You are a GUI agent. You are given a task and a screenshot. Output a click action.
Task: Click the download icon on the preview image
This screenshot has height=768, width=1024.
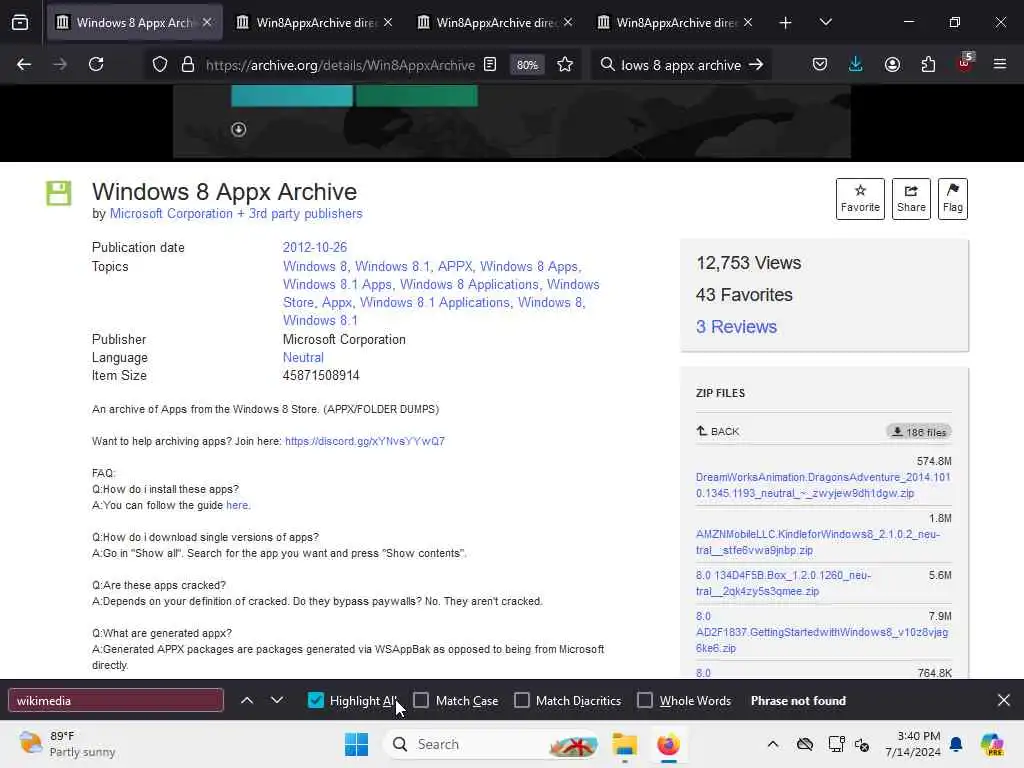(x=238, y=129)
